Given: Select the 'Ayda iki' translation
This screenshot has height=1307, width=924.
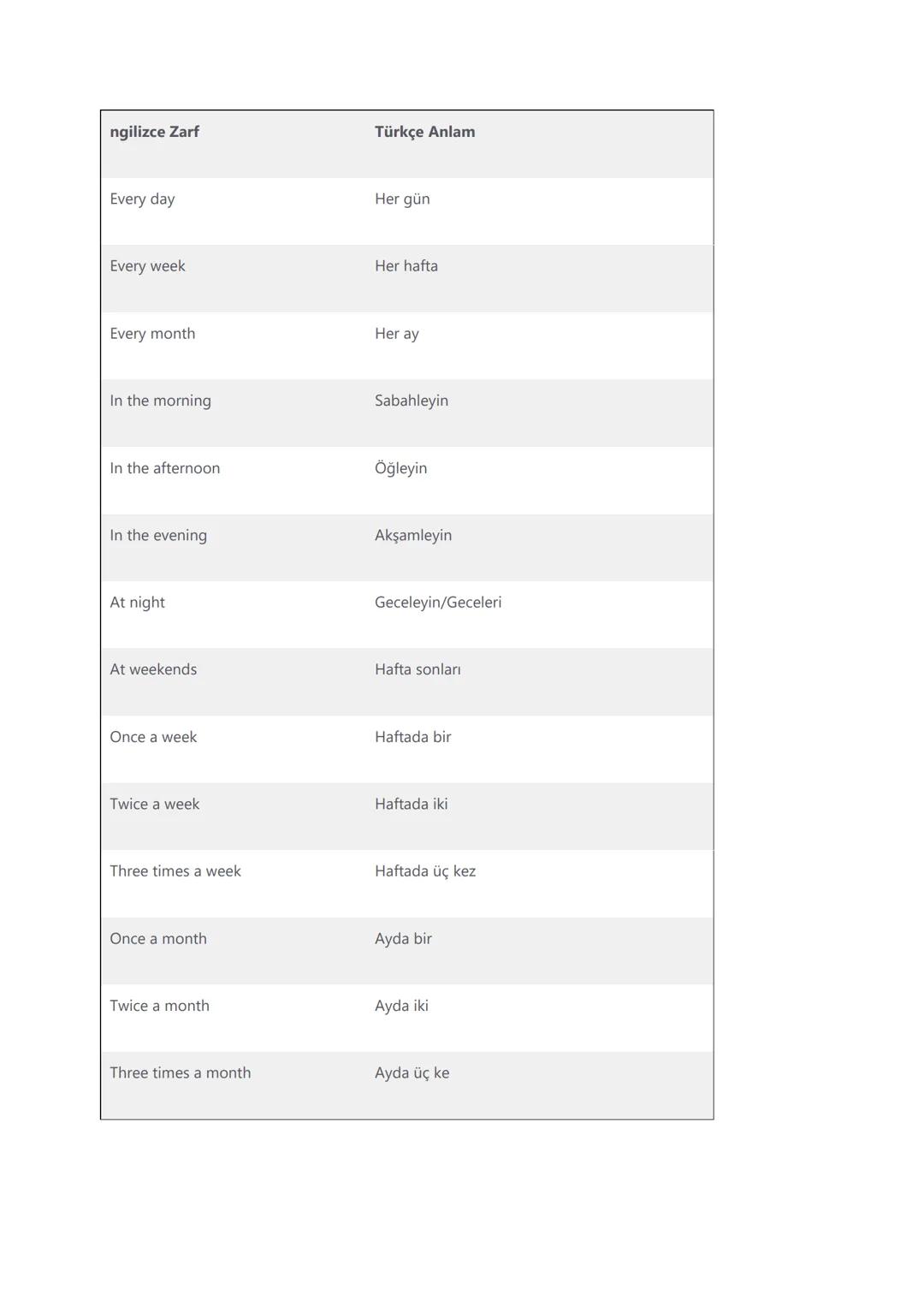Looking at the screenshot, I should coord(401,1006).
